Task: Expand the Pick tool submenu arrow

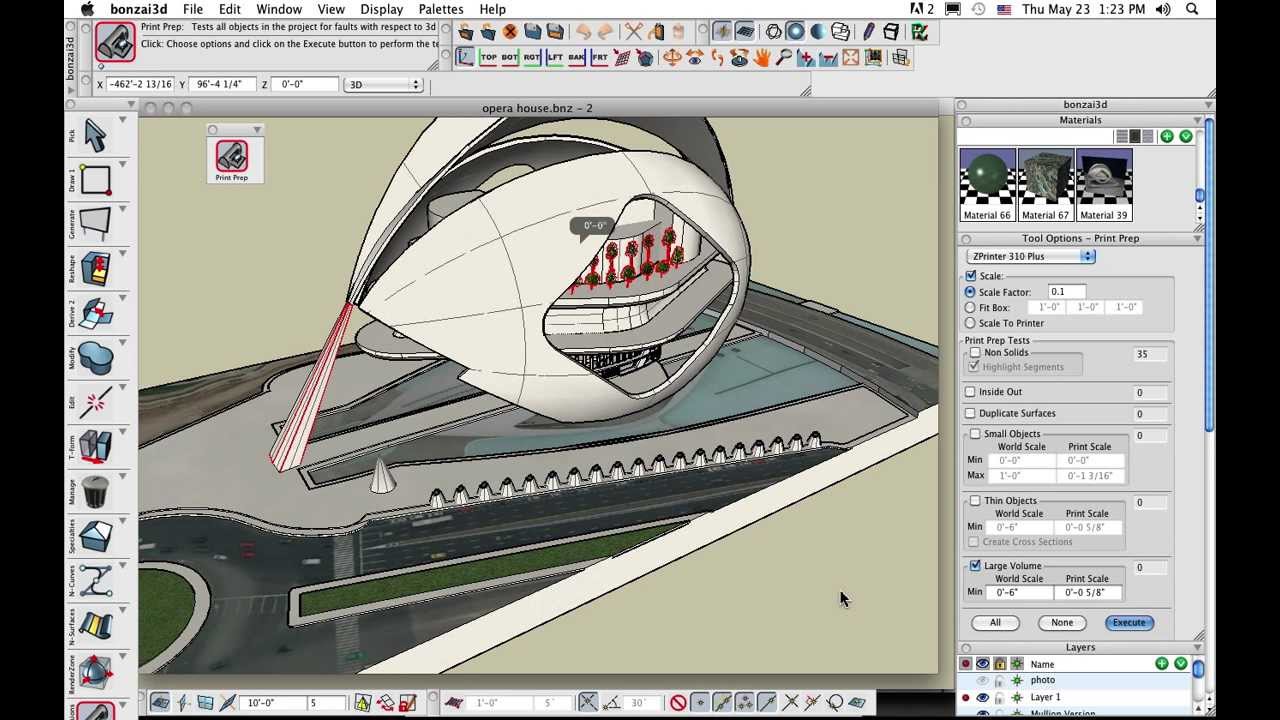Action: 122,120
